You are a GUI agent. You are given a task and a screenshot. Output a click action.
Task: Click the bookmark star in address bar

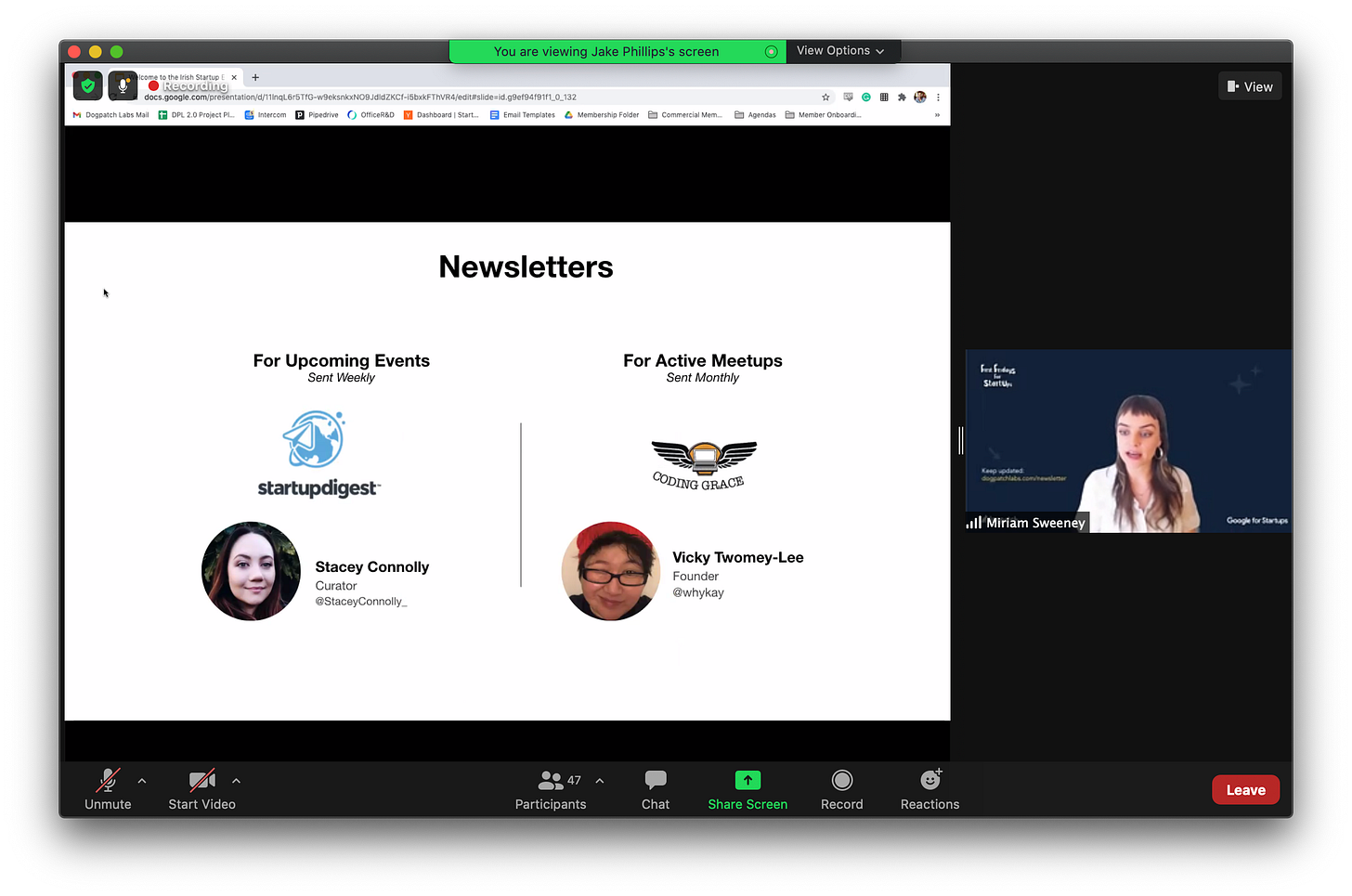[x=825, y=97]
